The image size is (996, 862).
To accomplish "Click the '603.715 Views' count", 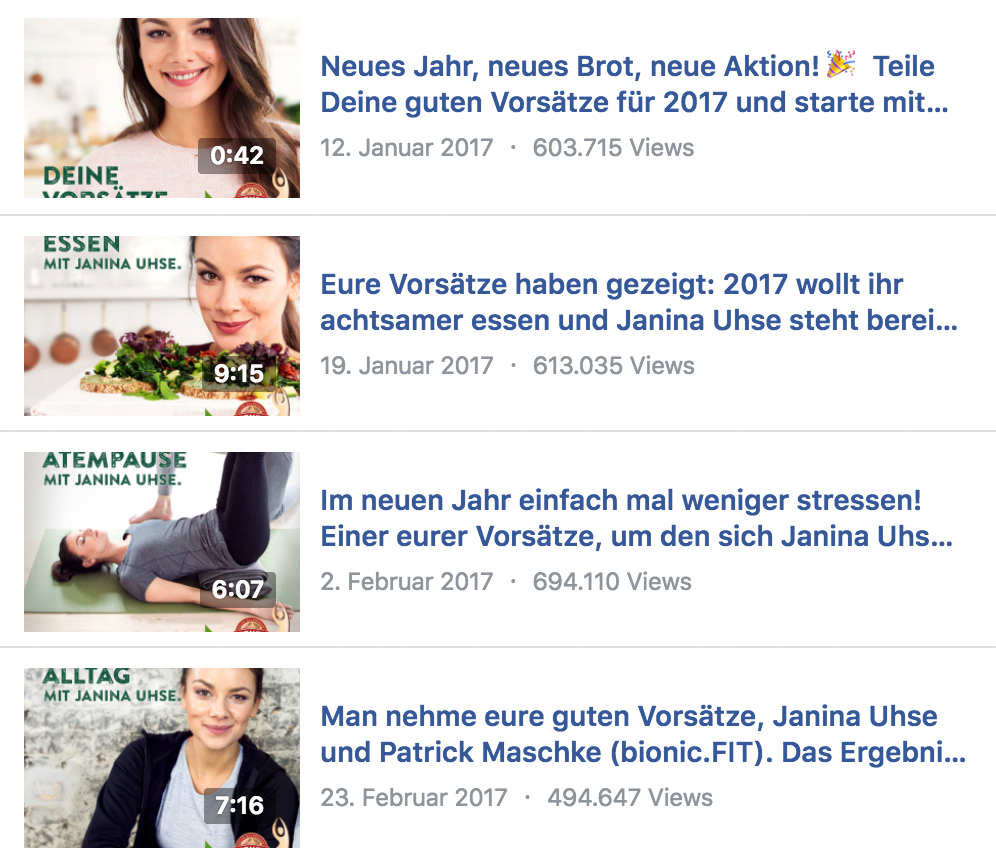I will [613, 148].
